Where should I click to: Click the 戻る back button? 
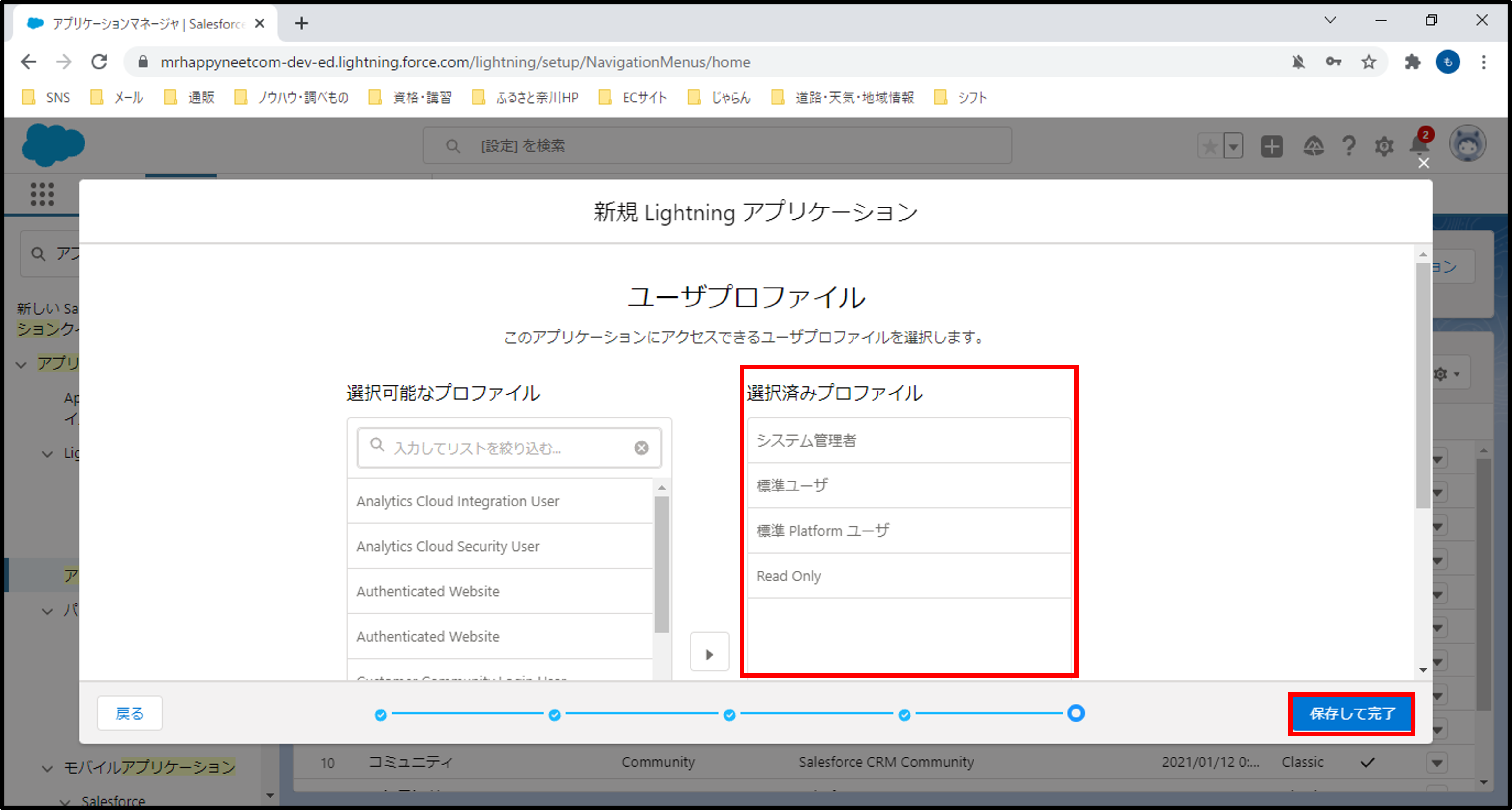tap(129, 713)
